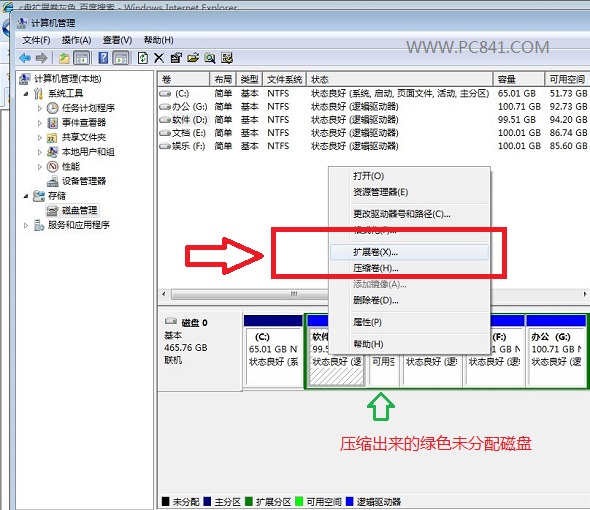Choose 打开(O) from the context menu
590x510 pixels.
point(409,176)
